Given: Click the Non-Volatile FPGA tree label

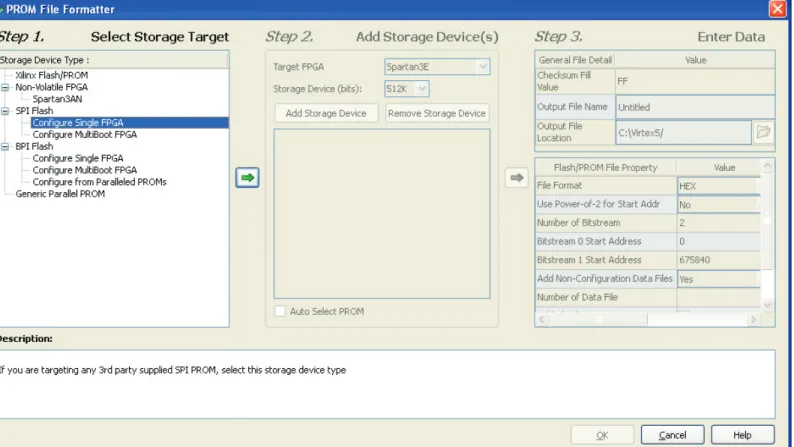Looking at the screenshot, I should click(x=52, y=87).
